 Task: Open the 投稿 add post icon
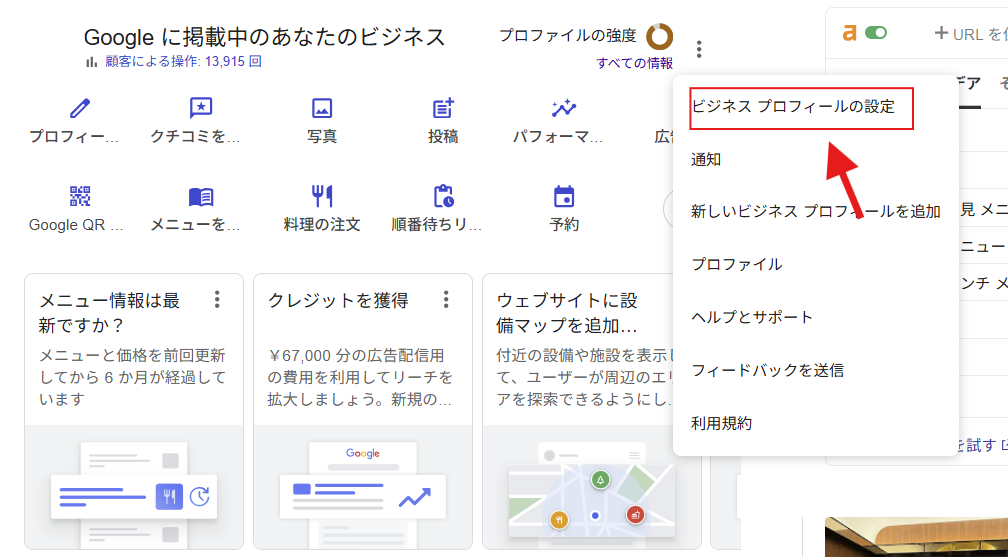(x=443, y=109)
